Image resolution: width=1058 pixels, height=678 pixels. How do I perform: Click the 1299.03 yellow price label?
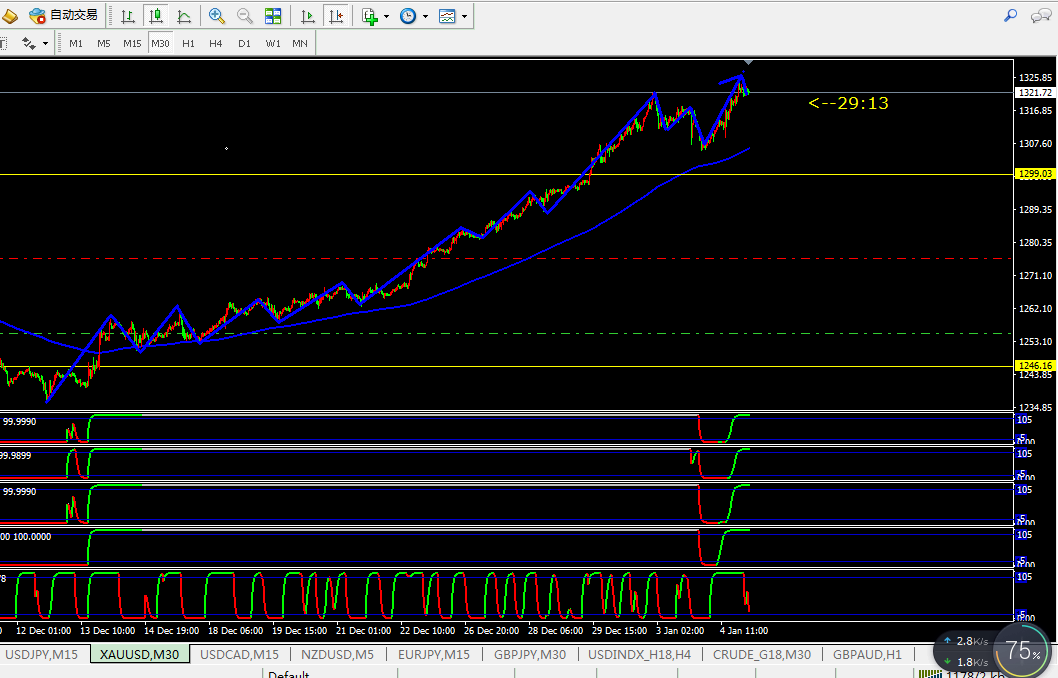(1035, 174)
